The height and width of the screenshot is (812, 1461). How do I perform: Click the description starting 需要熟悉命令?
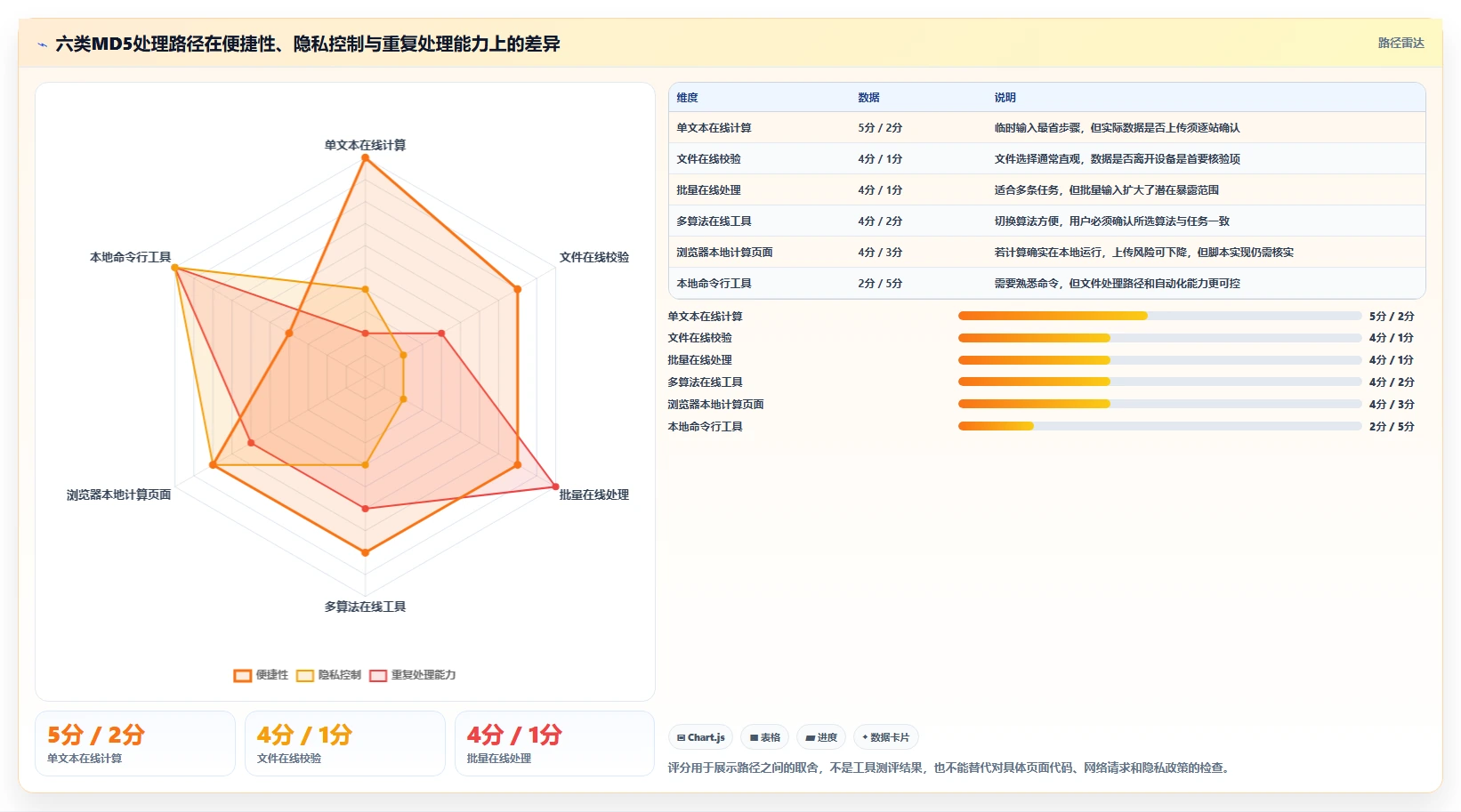pos(1117,284)
